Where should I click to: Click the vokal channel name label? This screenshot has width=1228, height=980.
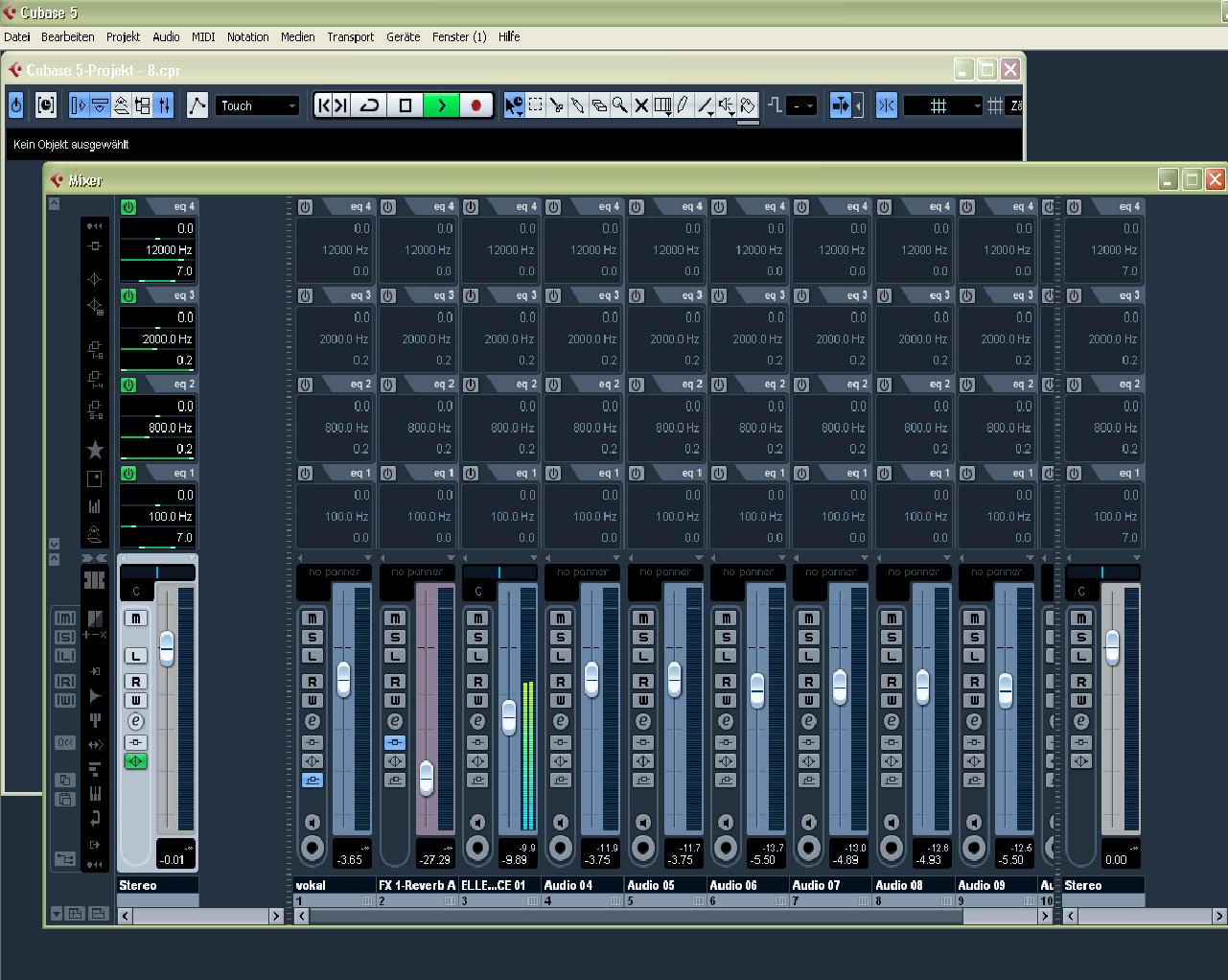[335, 885]
